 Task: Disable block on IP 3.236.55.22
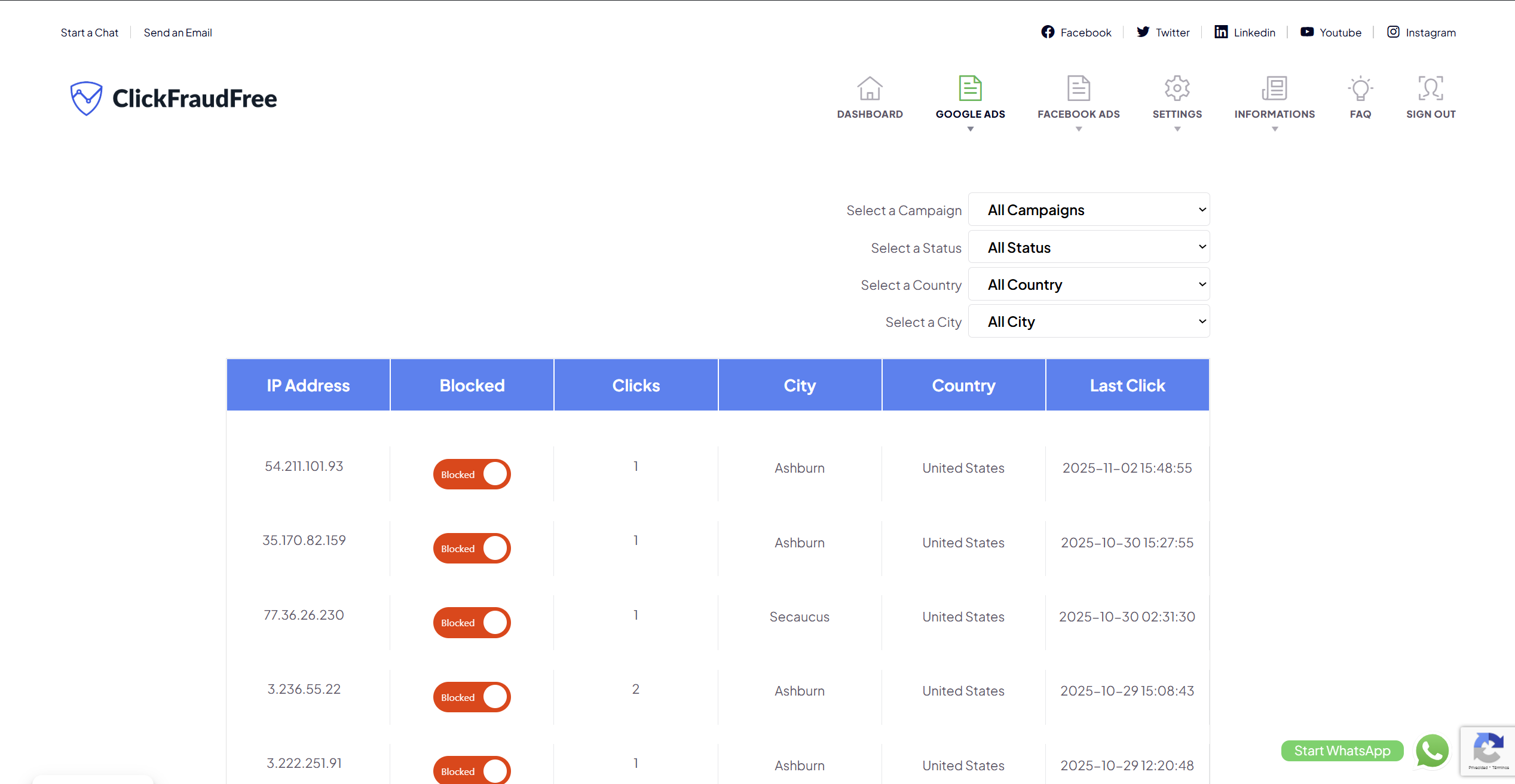[472, 697]
